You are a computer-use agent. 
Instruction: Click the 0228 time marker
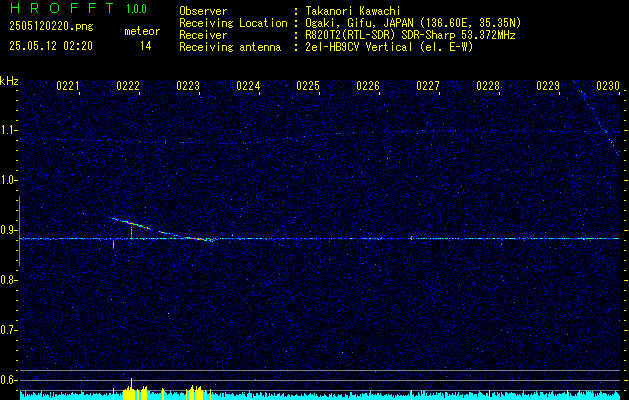click(x=488, y=86)
